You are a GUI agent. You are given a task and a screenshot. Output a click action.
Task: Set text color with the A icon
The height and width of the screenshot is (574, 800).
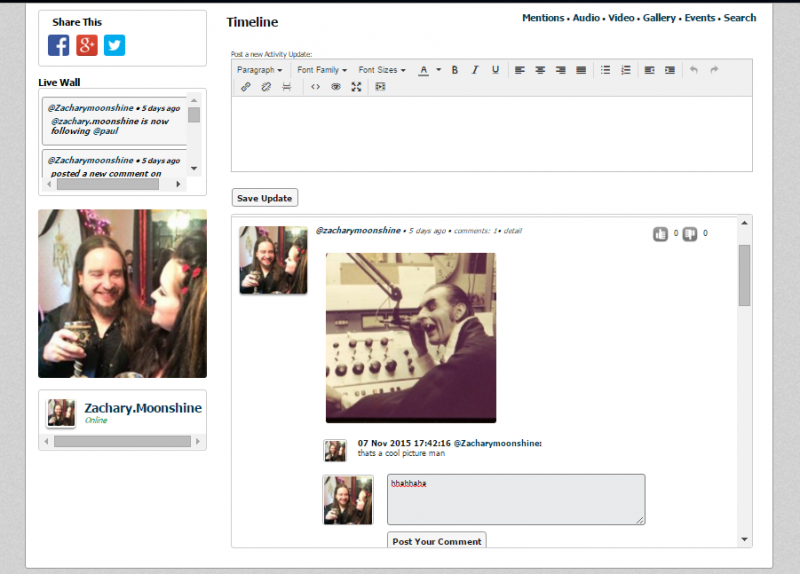click(x=423, y=70)
